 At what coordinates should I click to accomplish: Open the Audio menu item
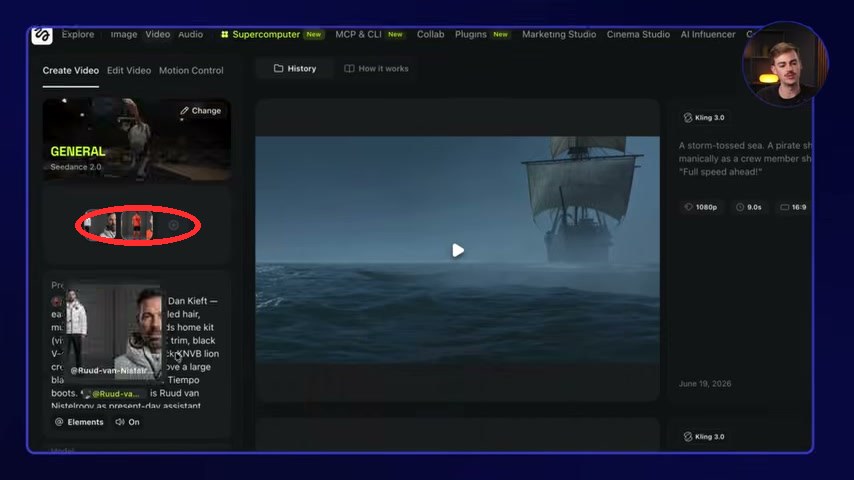coord(191,34)
